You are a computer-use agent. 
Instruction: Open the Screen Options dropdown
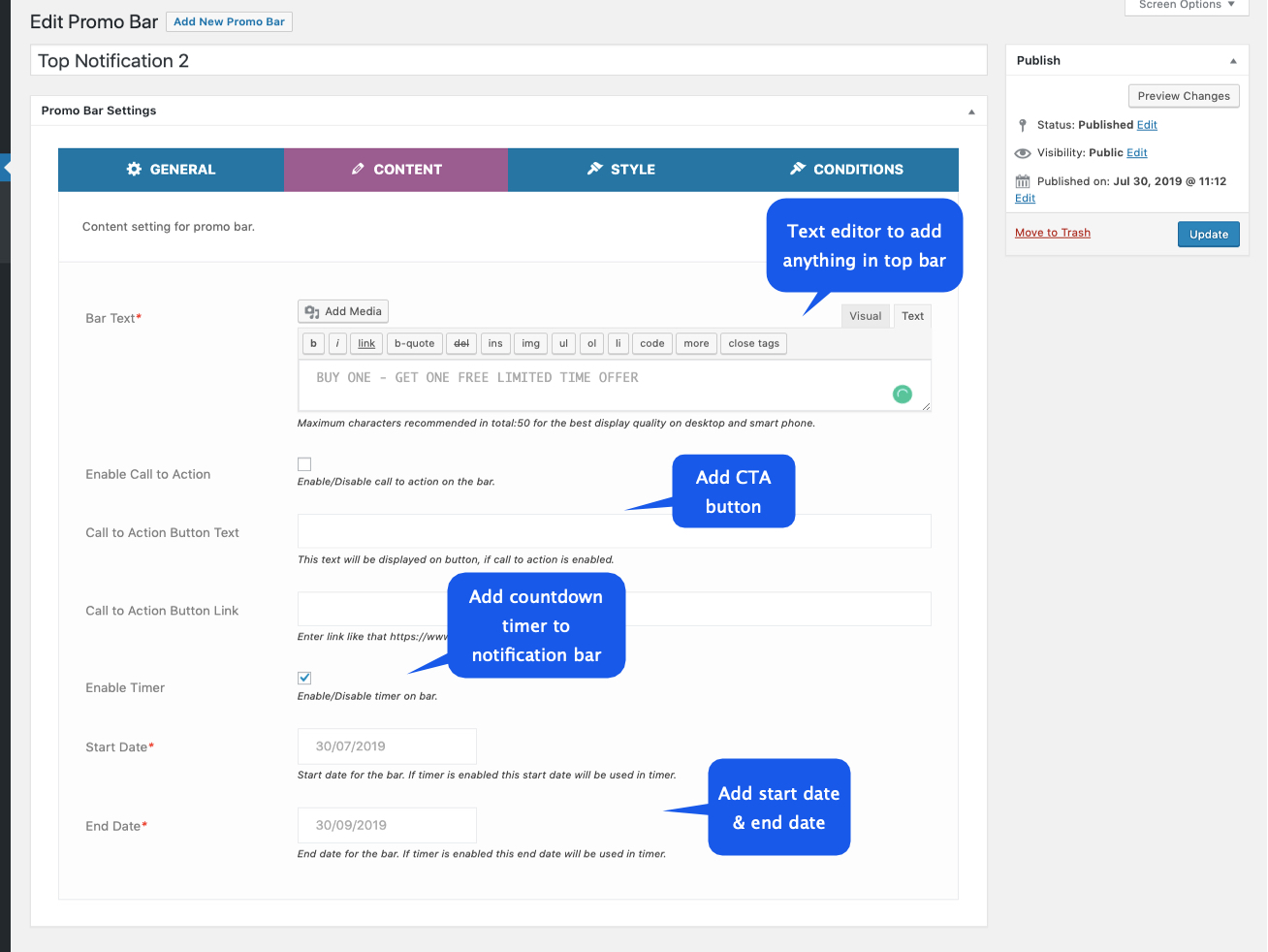pyautogui.click(x=1187, y=6)
